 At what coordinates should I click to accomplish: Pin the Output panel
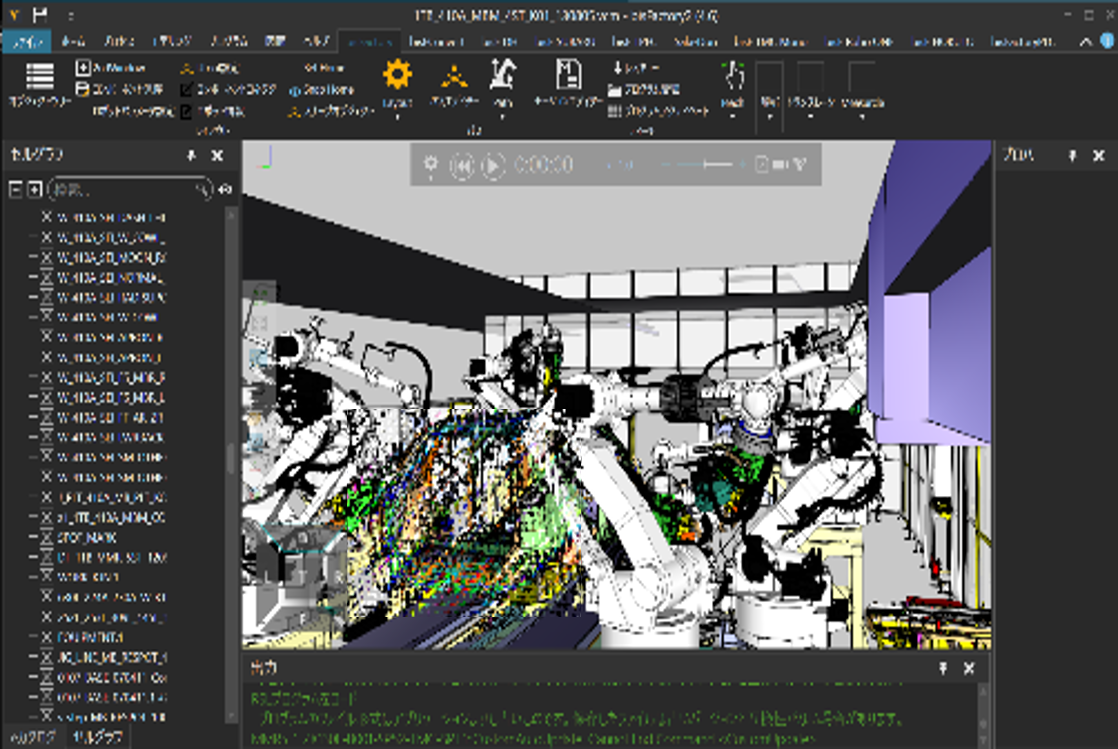pyautogui.click(x=942, y=668)
